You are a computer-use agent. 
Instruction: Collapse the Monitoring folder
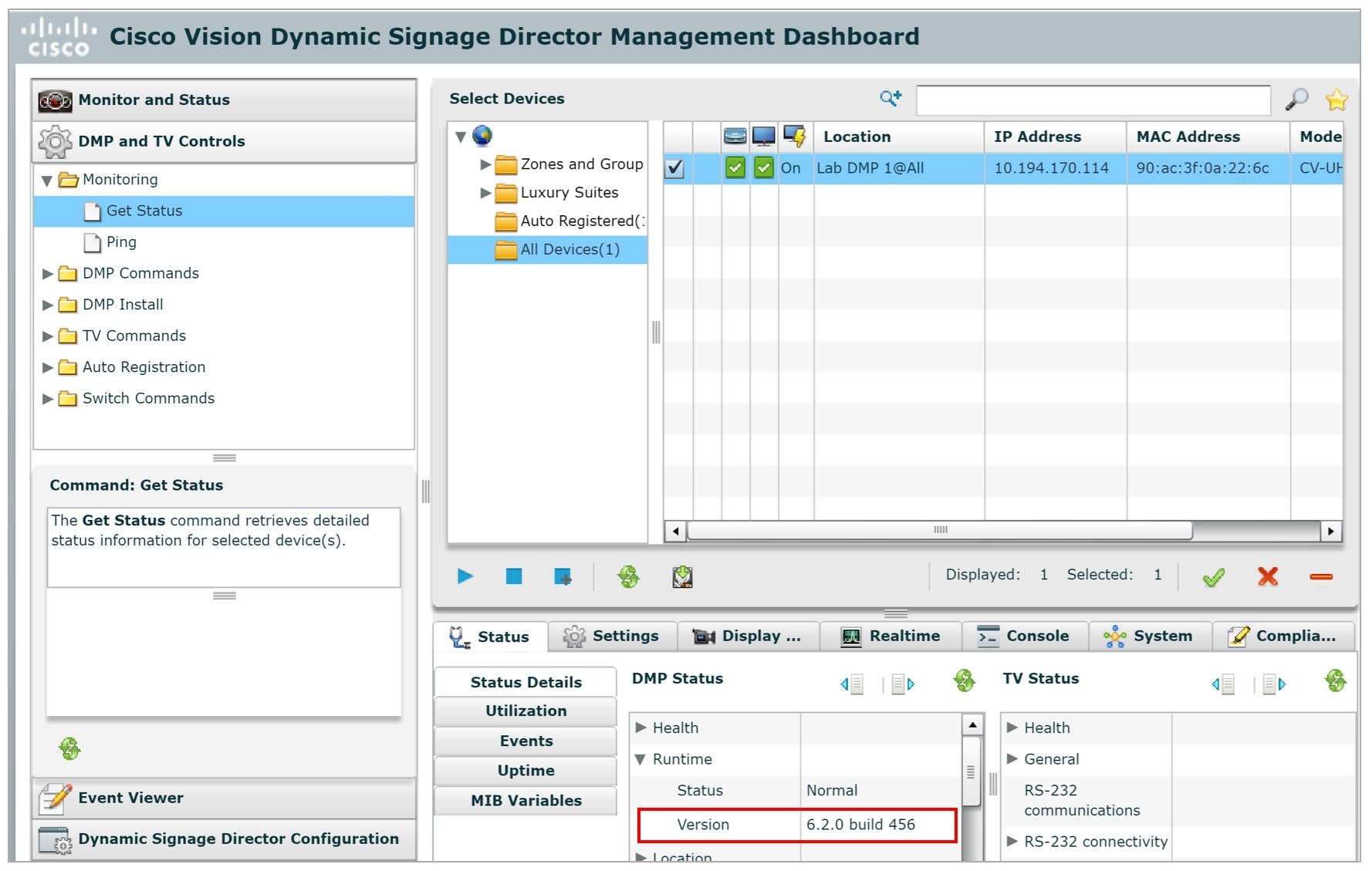click(48, 180)
